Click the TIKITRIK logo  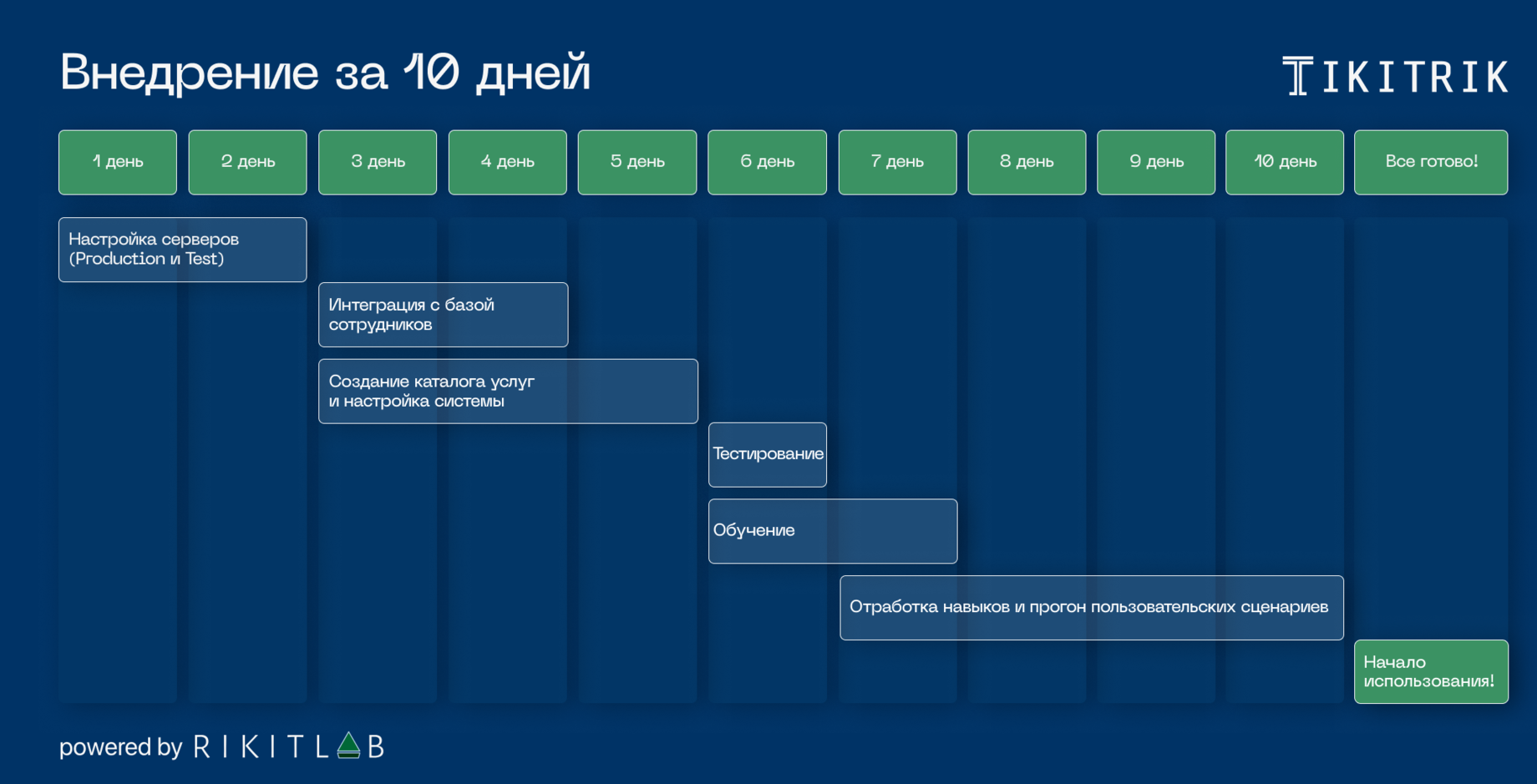(1394, 77)
